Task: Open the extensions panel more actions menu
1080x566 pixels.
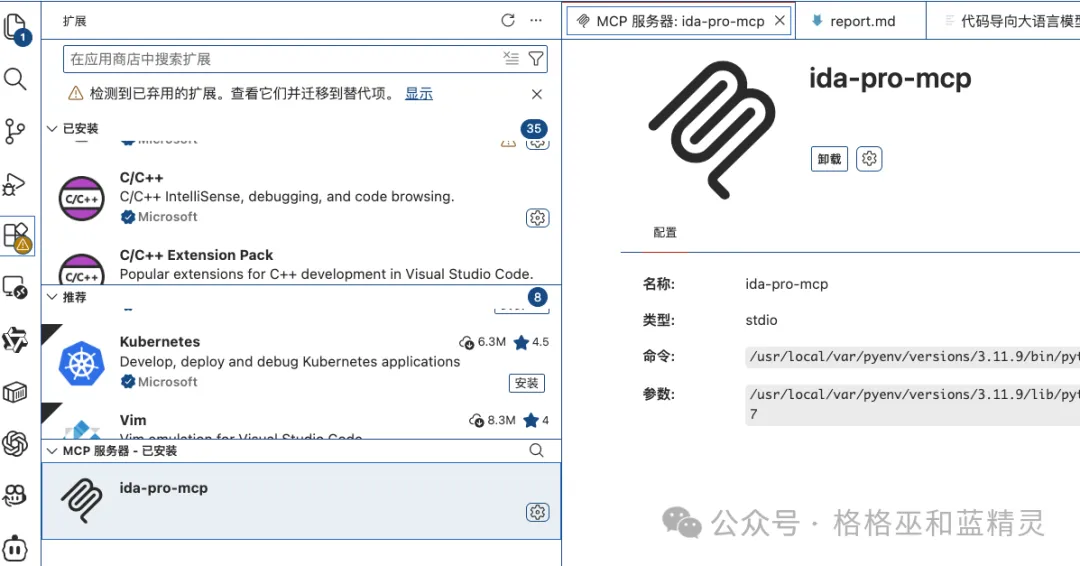Action: tap(536, 21)
